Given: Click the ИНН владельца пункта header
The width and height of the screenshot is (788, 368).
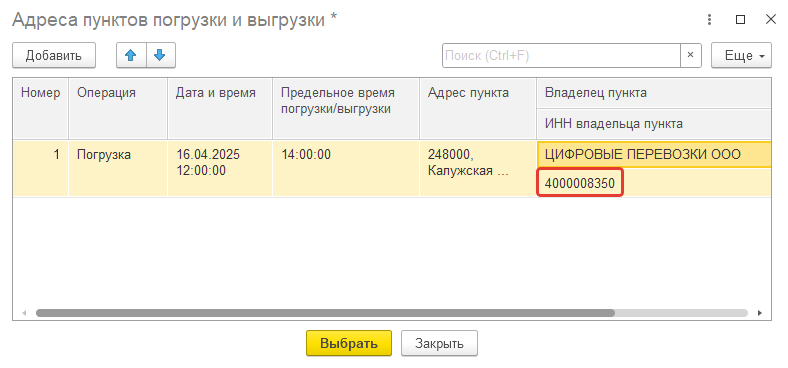Looking at the screenshot, I should (654, 124).
